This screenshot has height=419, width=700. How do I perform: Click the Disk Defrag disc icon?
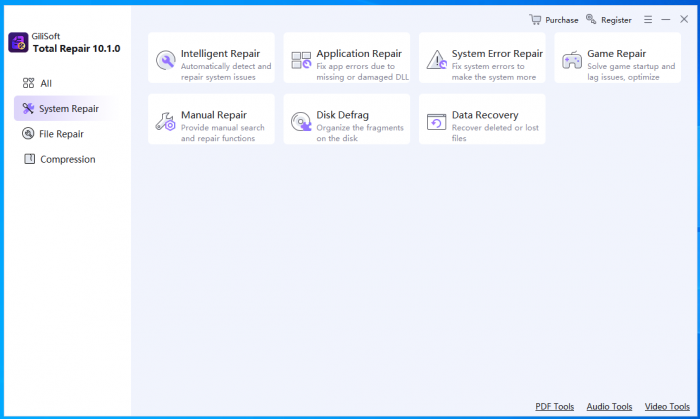[x=301, y=122]
